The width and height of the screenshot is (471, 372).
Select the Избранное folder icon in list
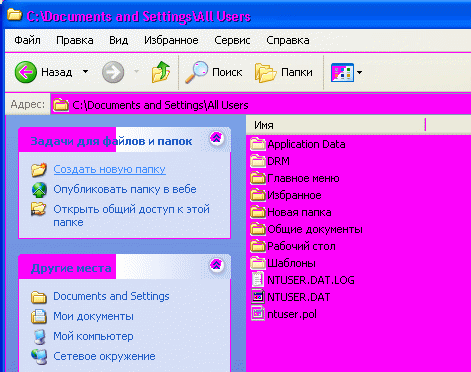click(x=258, y=195)
